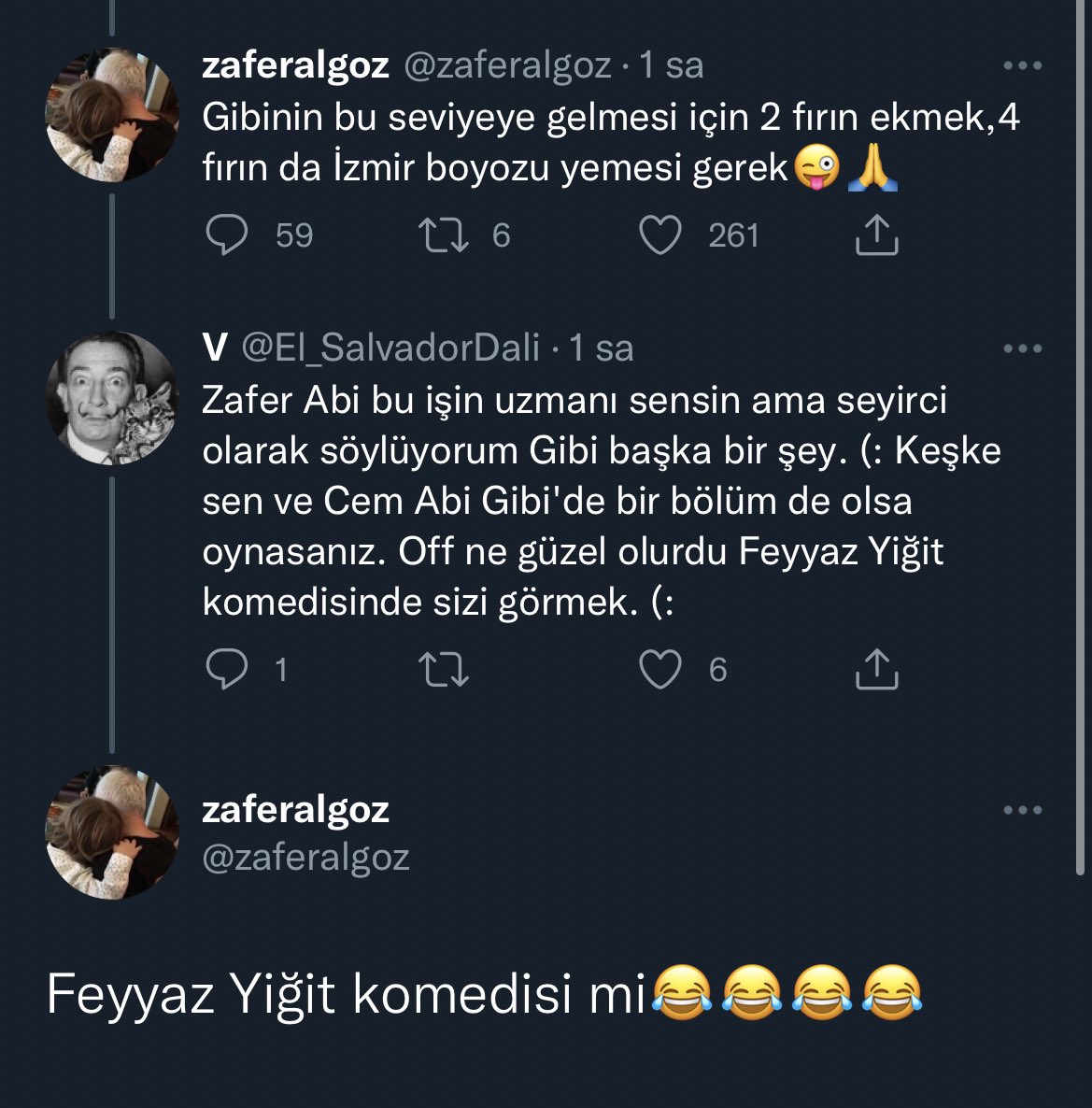Open the @zaferalgoz handle in first tweet
Viewport: 1092px width, 1108px height.
point(507,65)
